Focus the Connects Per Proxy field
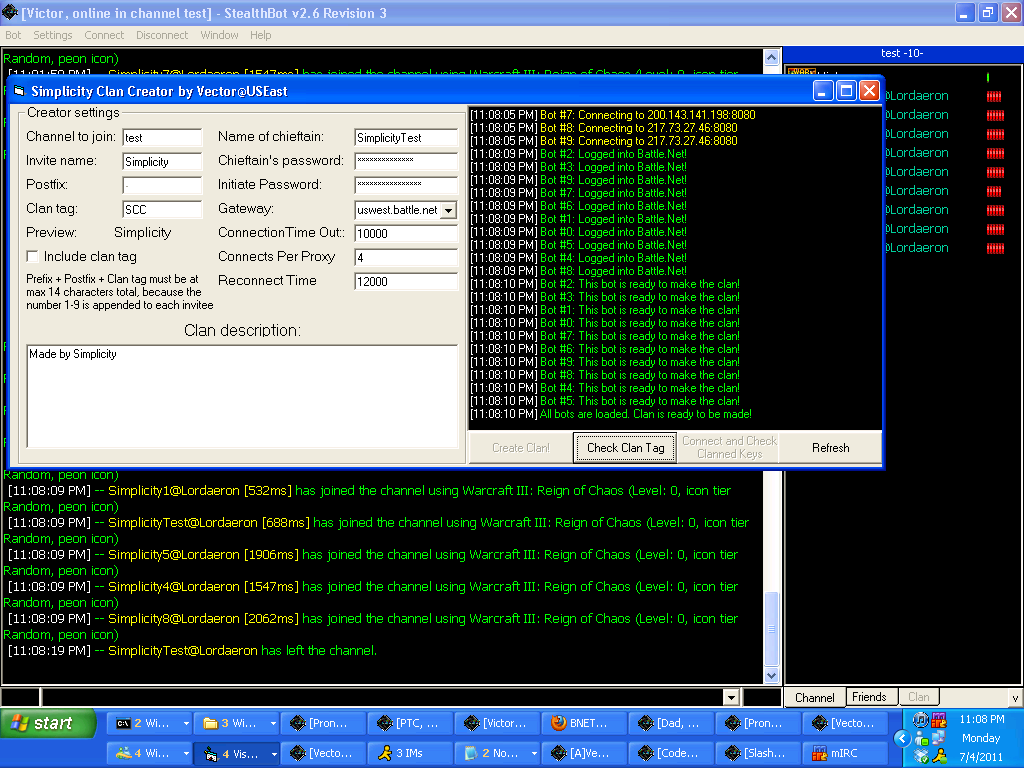This screenshot has height=768, width=1024. point(406,257)
